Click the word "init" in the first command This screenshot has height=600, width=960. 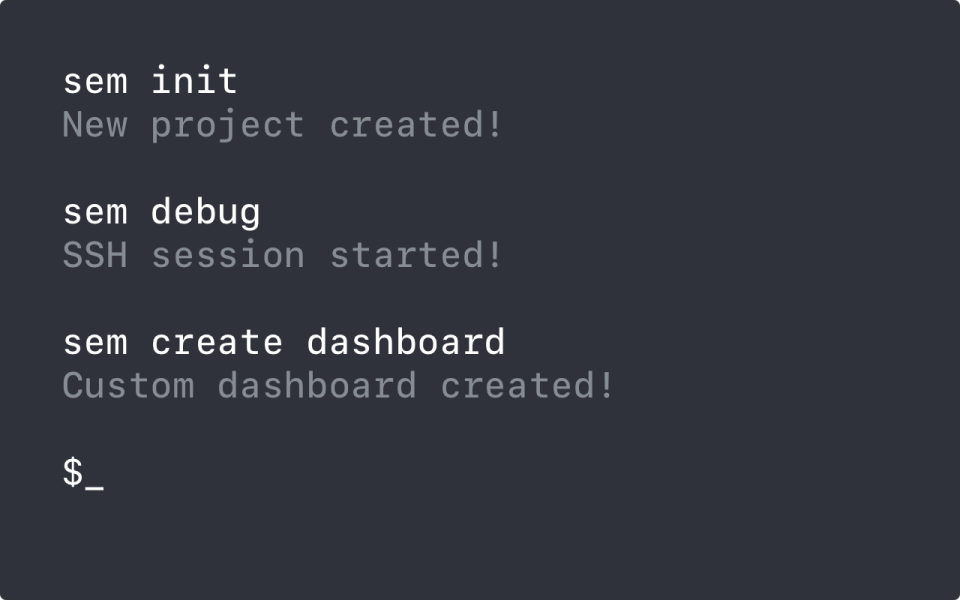pos(195,80)
